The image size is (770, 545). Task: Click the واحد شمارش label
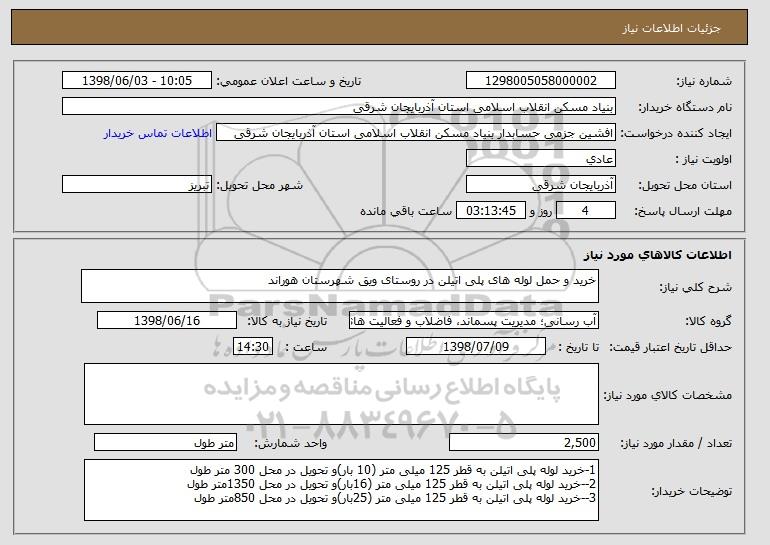[x=290, y=443]
